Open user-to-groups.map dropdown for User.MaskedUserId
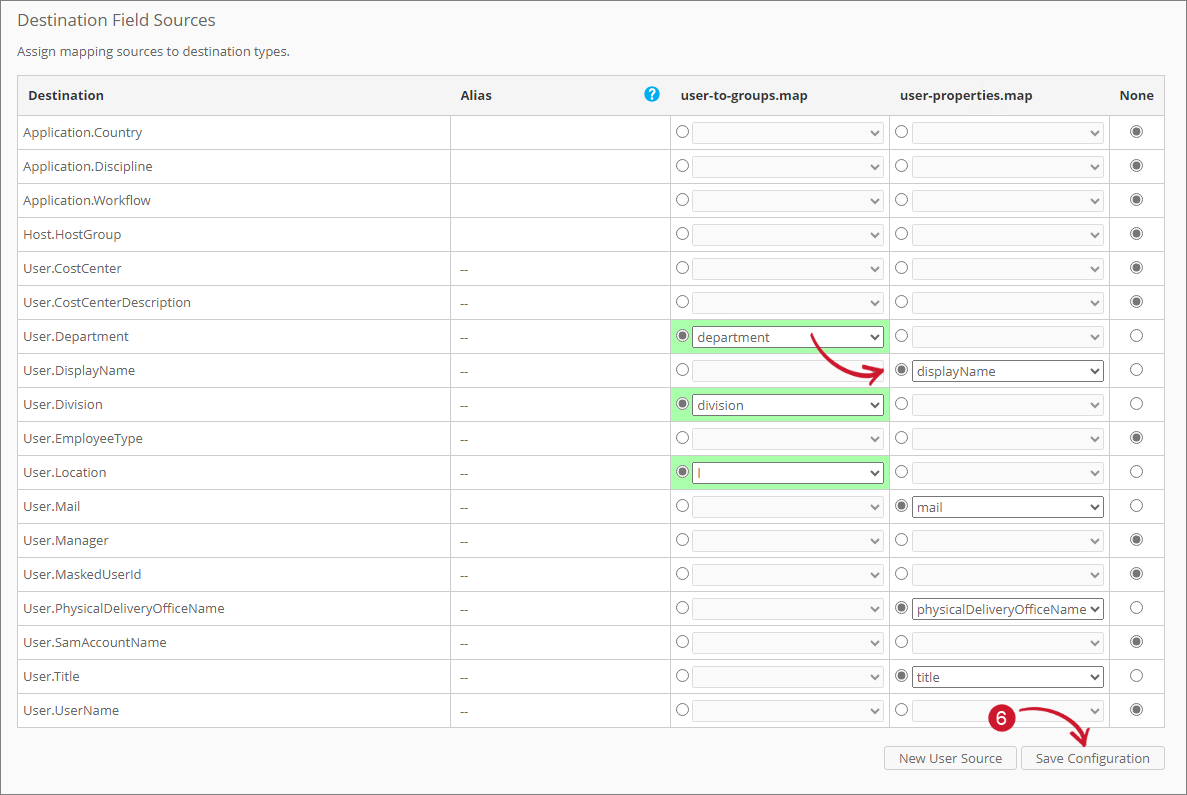This screenshot has height=795, width=1187. pos(787,575)
